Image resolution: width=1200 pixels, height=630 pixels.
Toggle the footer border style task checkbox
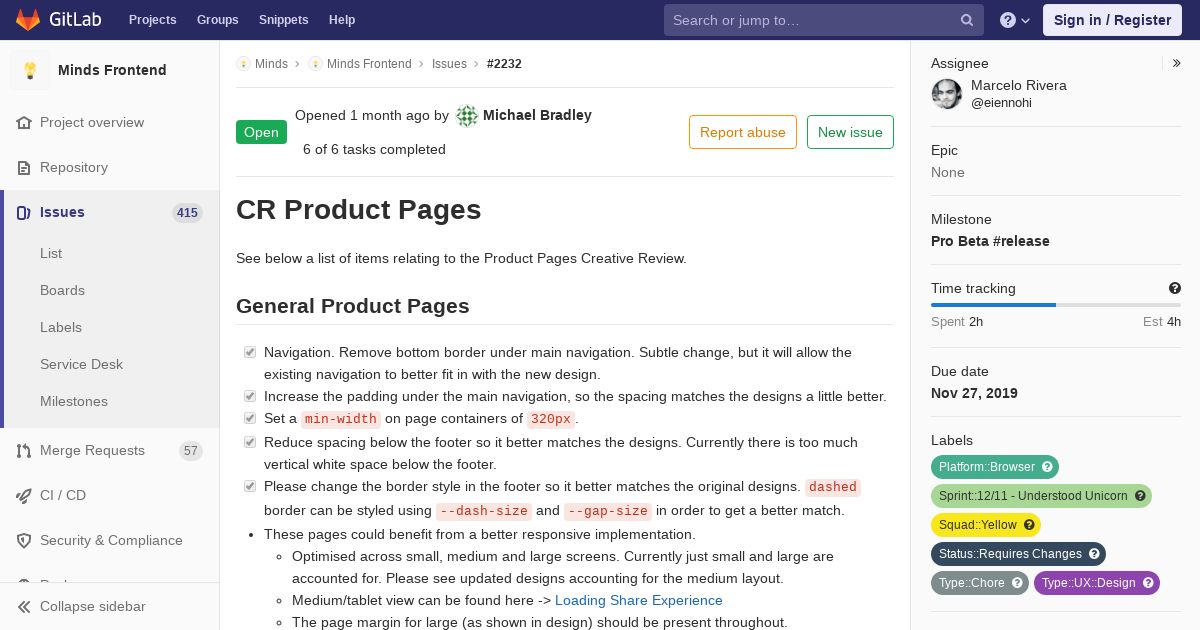(x=250, y=486)
